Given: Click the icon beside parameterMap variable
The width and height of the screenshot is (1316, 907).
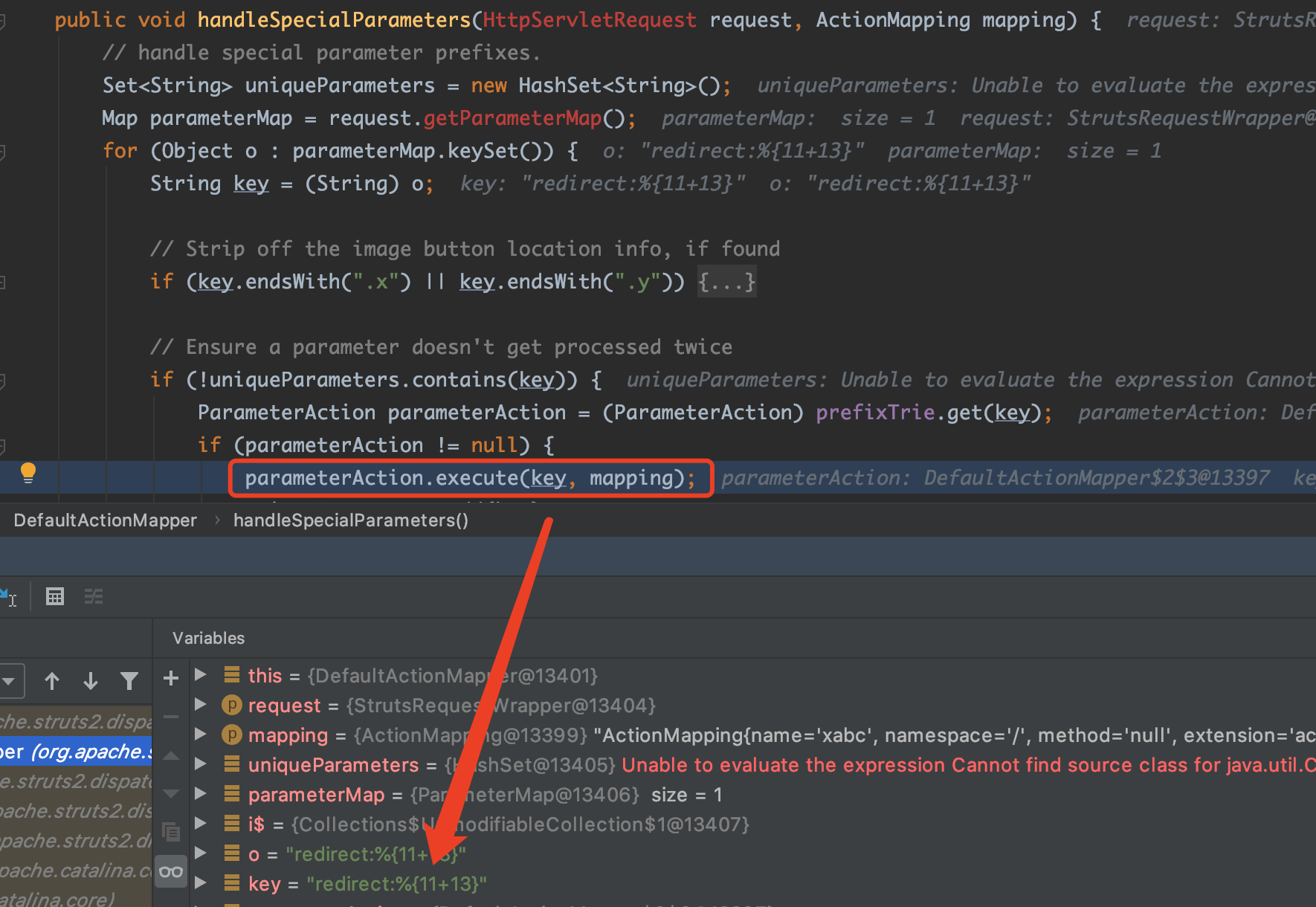Looking at the screenshot, I should (x=232, y=794).
